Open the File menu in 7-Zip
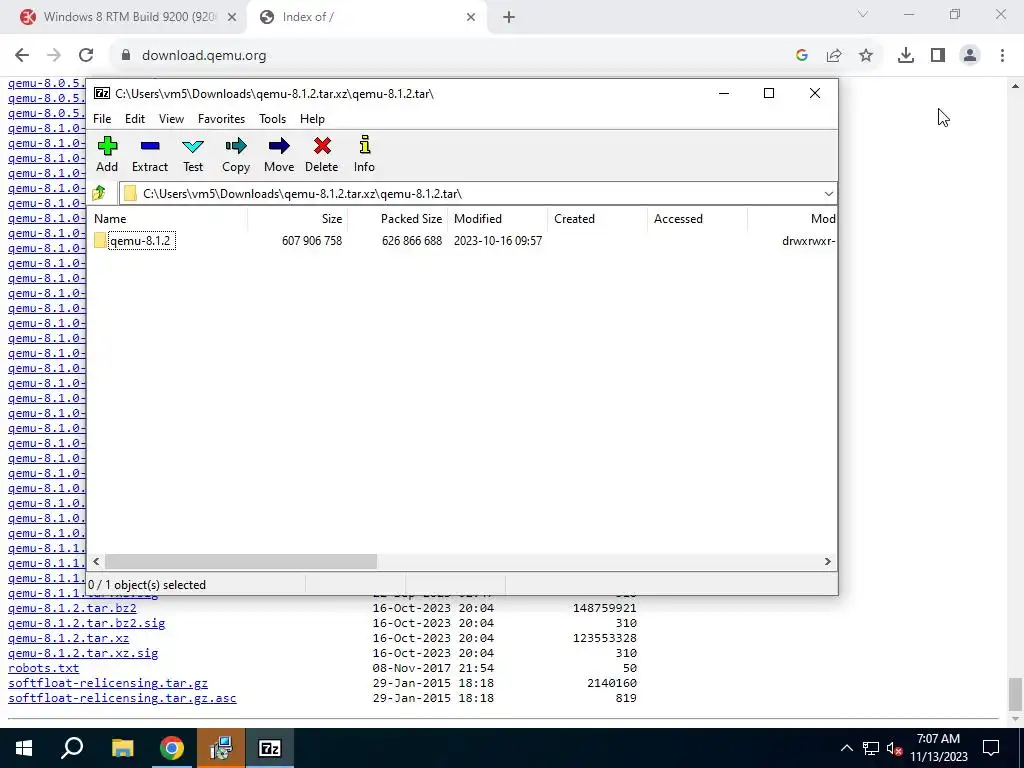 point(102,119)
